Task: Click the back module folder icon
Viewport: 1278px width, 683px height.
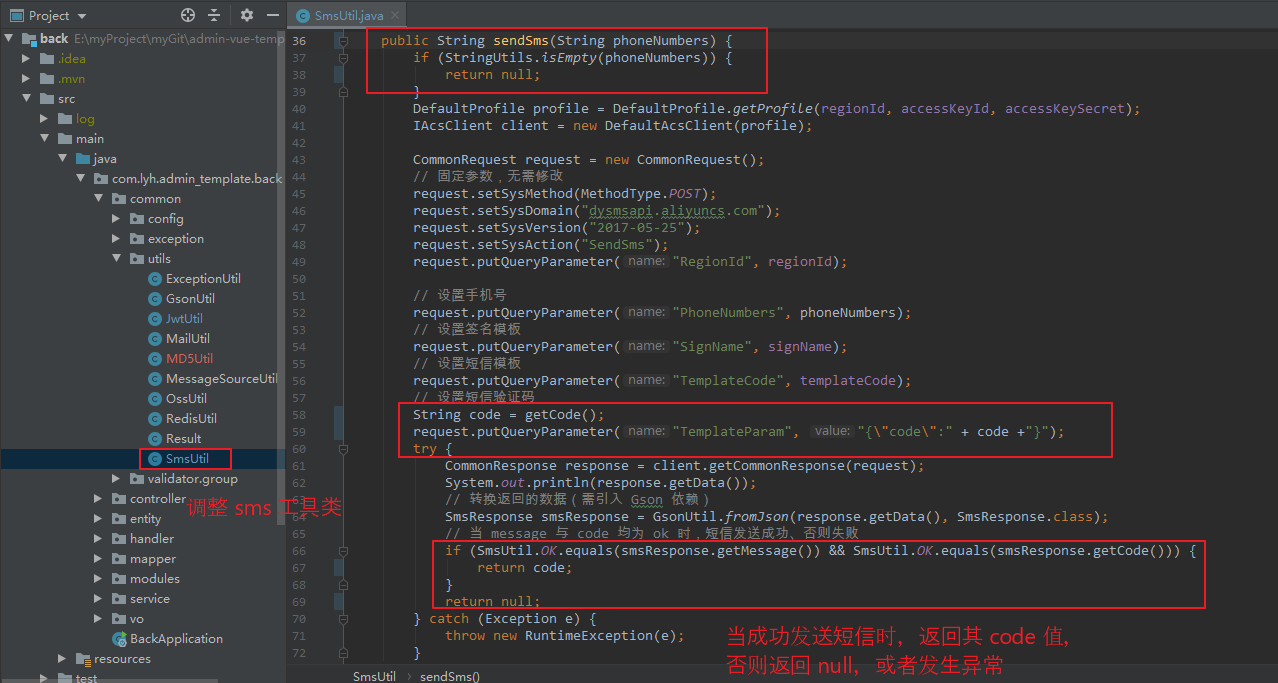Action: pyautogui.click(x=28, y=39)
